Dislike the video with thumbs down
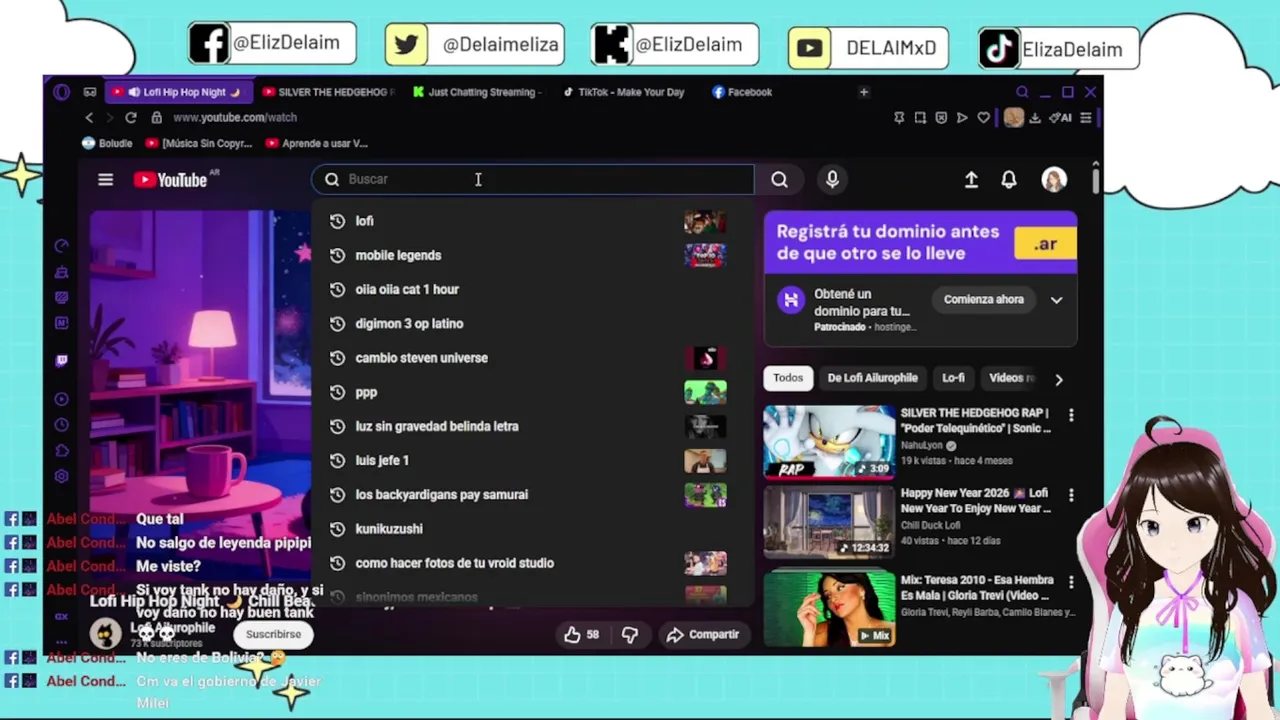The width and height of the screenshot is (1280, 720). pyautogui.click(x=630, y=635)
